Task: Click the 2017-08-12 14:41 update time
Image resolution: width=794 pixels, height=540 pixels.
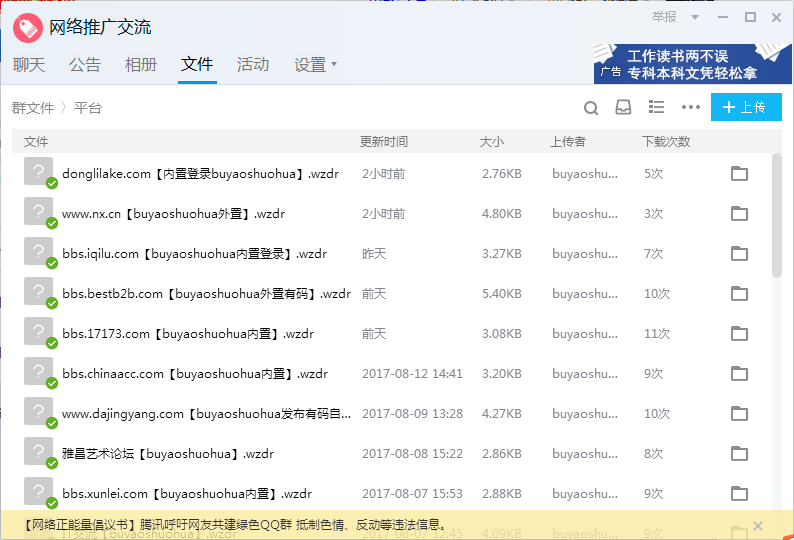Action: click(412, 374)
